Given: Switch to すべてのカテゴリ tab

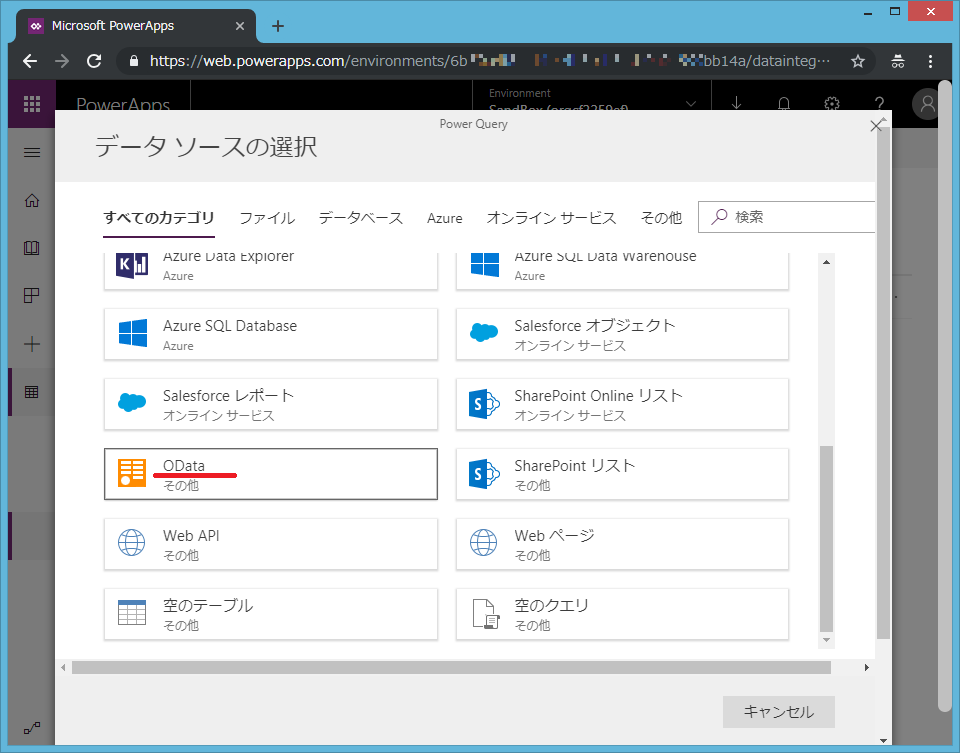Looking at the screenshot, I should pos(159,218).
